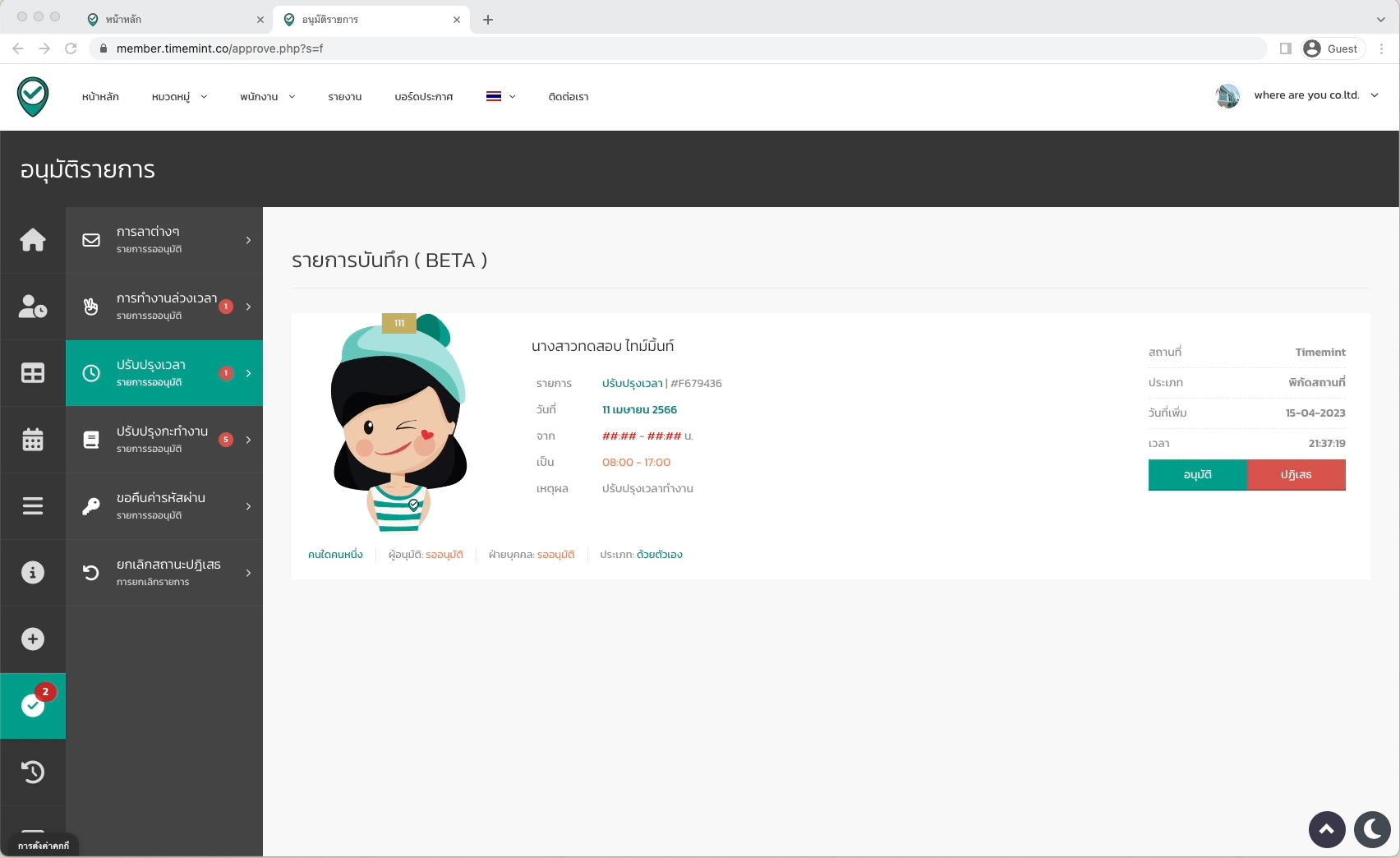Screen dimensions: 1400x858
Task: Go to บอร์ดประกาศ menu item
Action: click(x=423, y=97)
